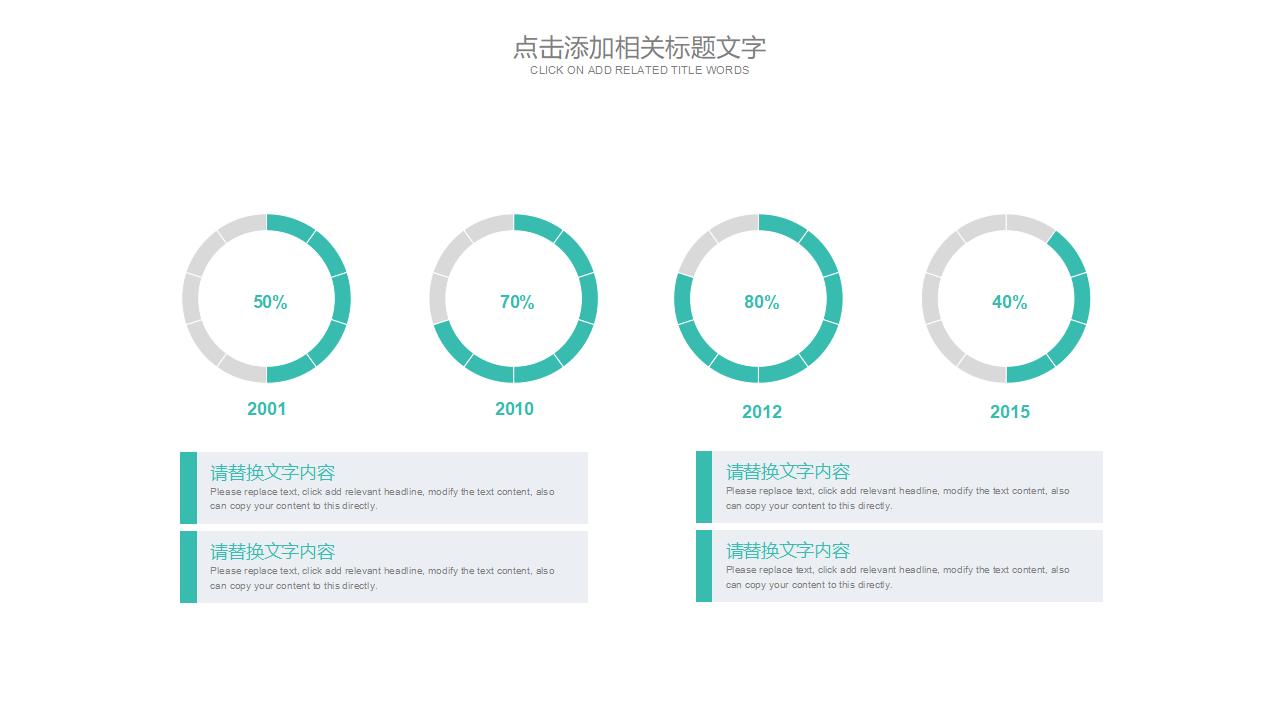This screenshot has width=1280, height=720.
Task: Click the teal accent bar of upper-left box
Action: pos(188,488)
